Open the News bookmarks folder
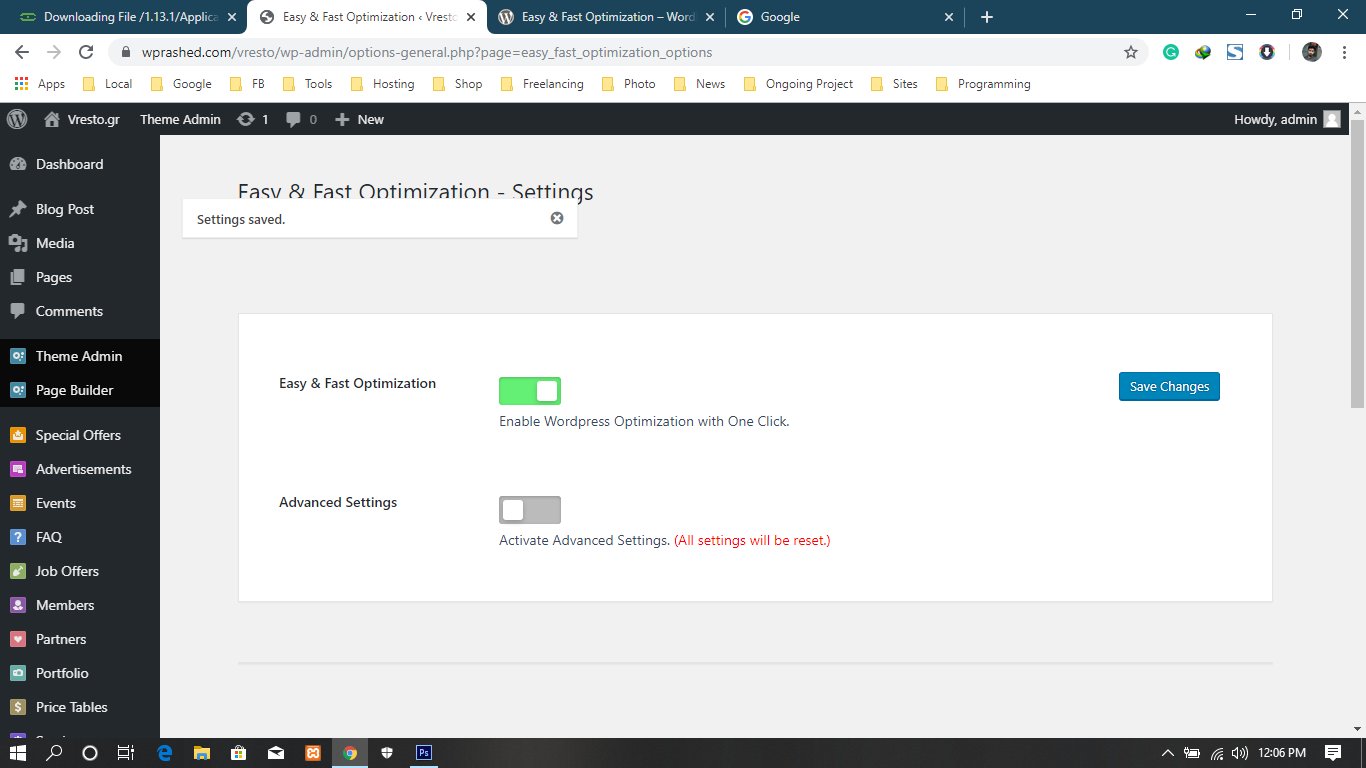 699,84
